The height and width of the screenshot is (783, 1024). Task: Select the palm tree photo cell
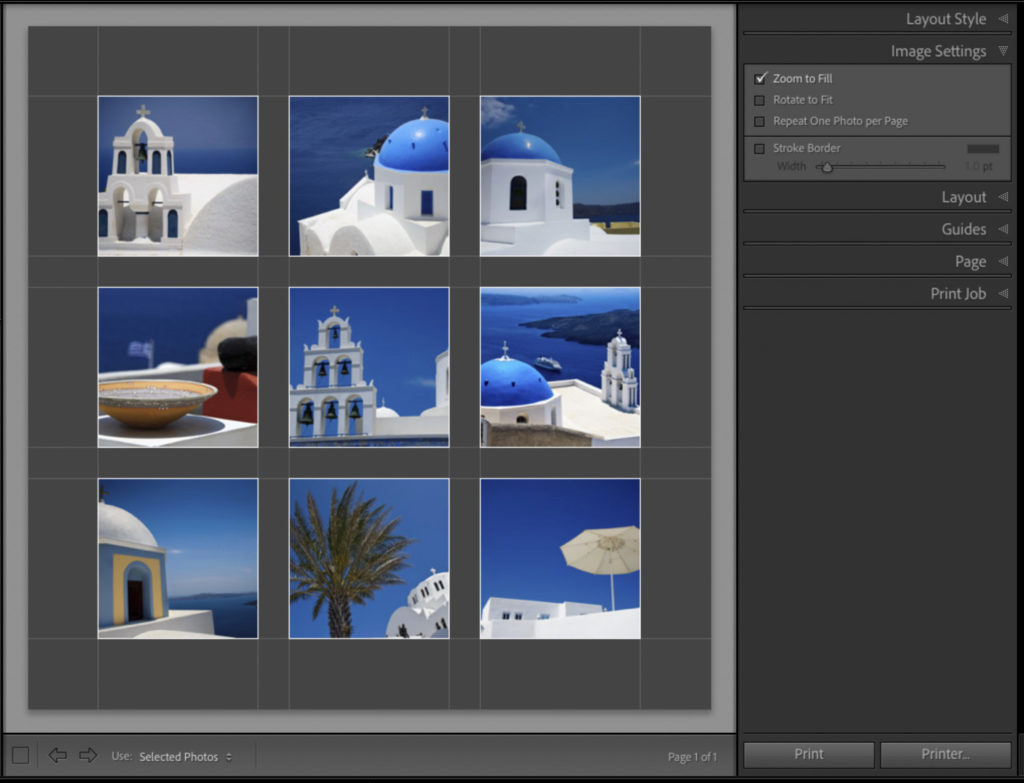click(369, 558)
